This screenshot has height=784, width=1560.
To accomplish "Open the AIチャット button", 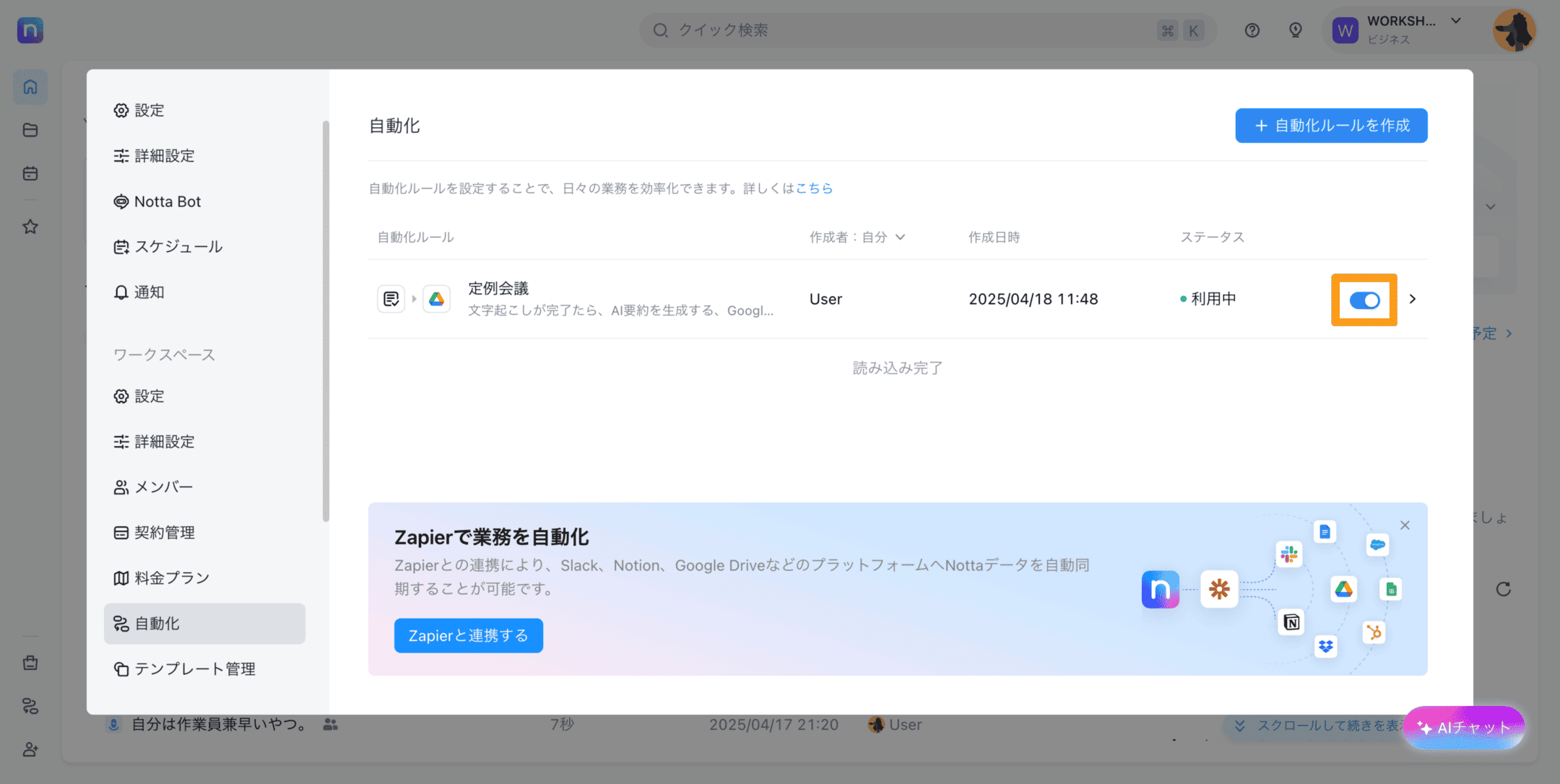I will pyautogui.click(x=1464, y=728).
